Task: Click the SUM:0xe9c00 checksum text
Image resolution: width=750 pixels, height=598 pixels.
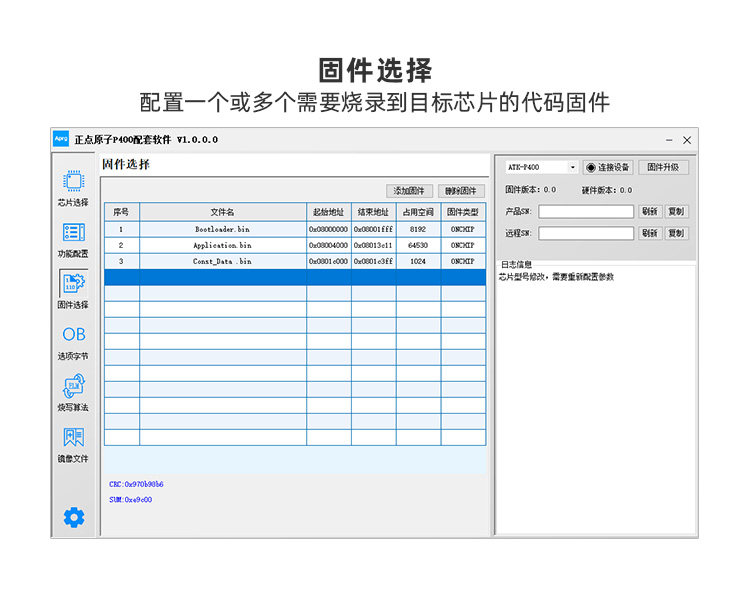Action: click(131, 499)
